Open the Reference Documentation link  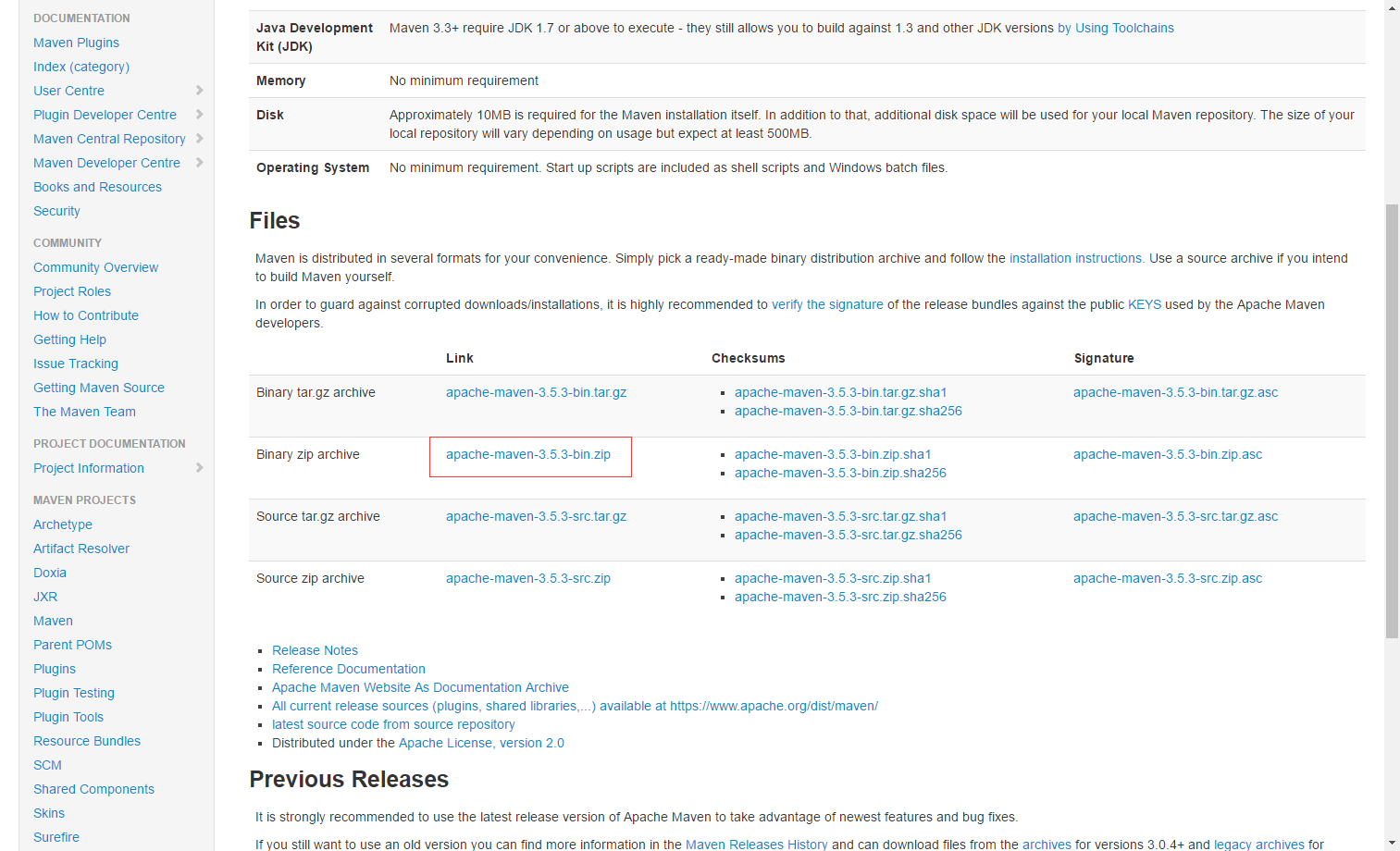349,669
